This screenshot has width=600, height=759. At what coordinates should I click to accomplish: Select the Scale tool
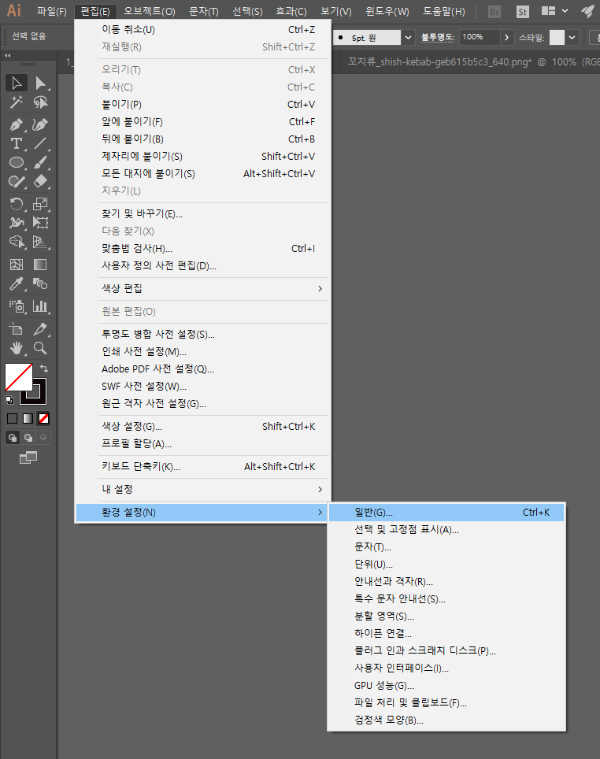(x=41, y=204)
